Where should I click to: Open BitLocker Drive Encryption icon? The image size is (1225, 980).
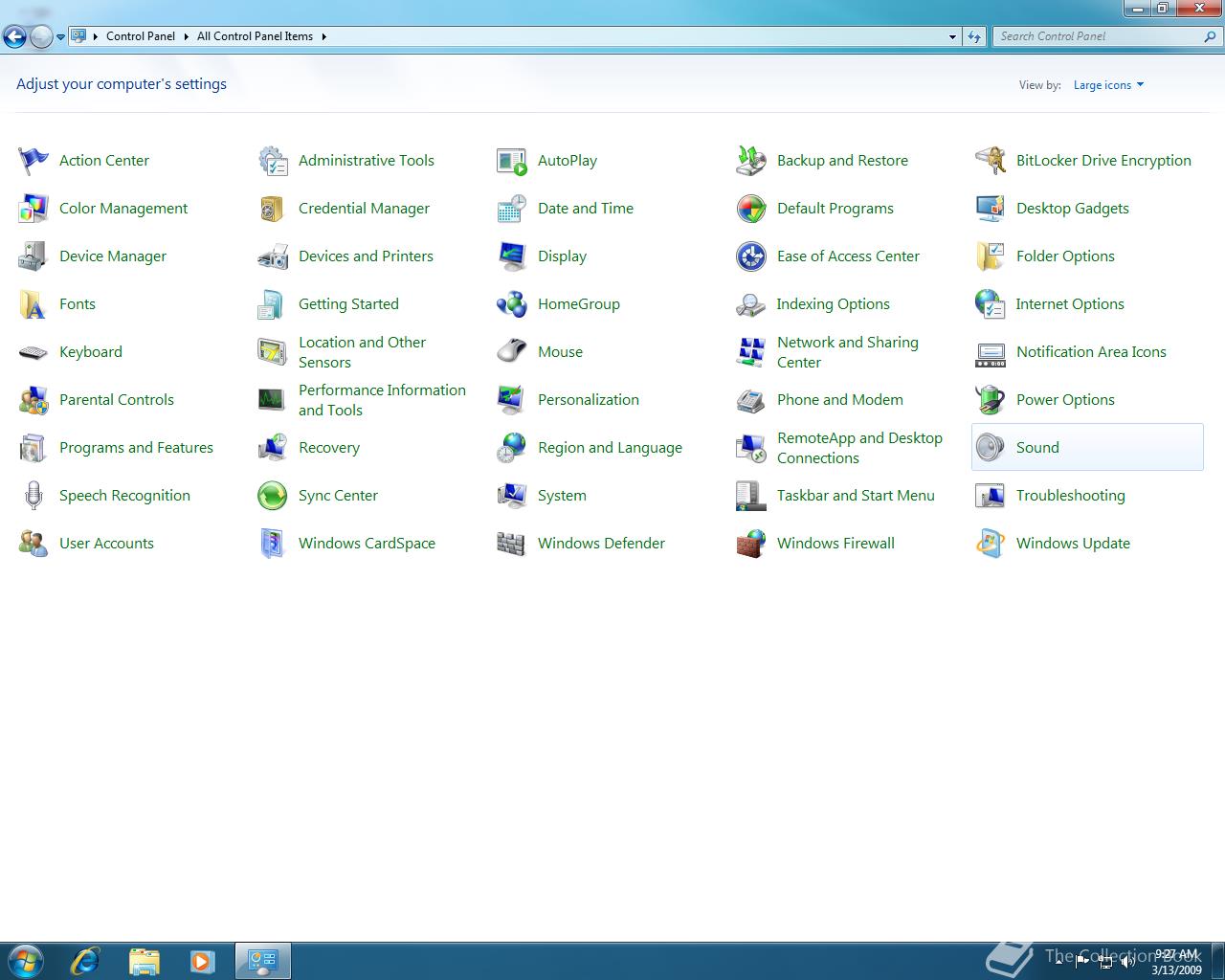click(x=991, y=161)
